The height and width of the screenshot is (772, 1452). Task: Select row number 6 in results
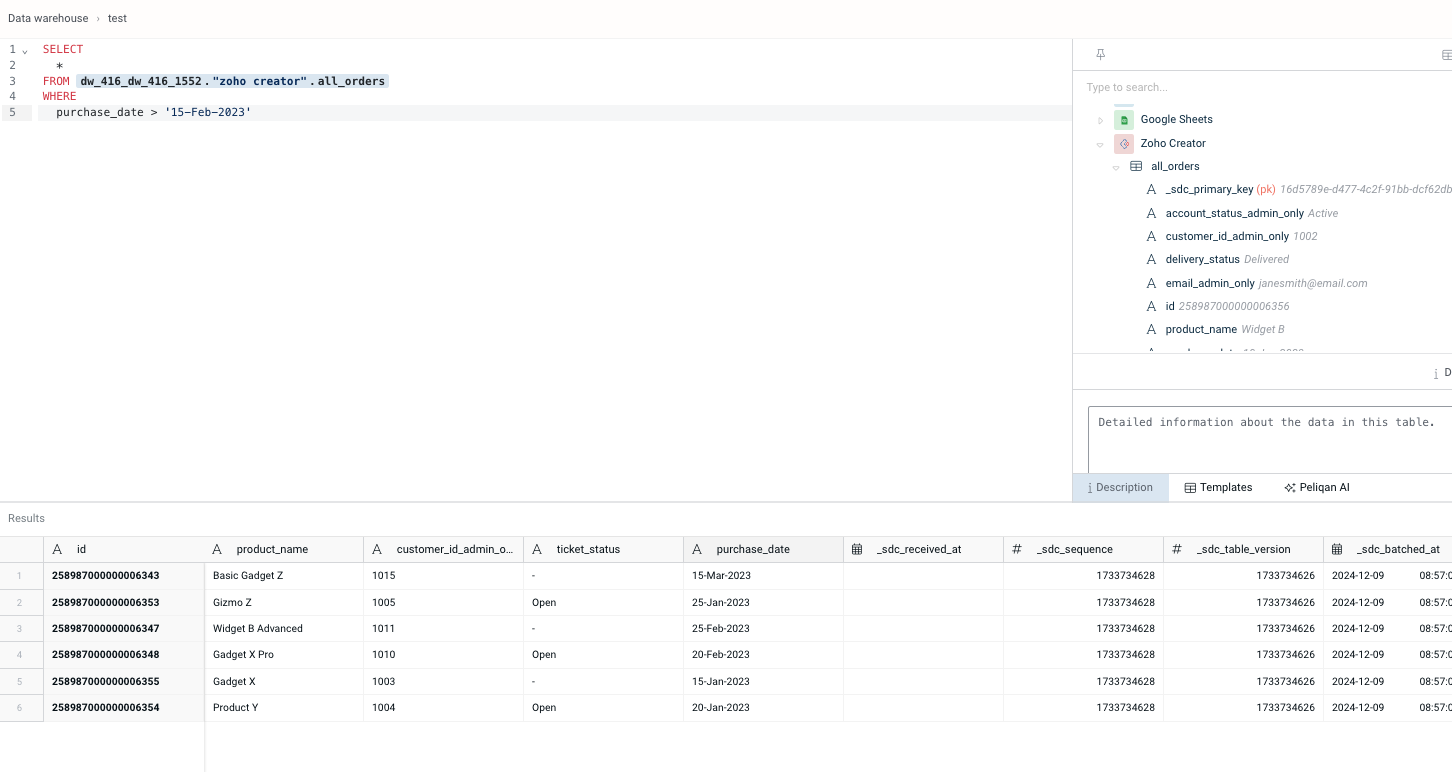tap(22, 707)
